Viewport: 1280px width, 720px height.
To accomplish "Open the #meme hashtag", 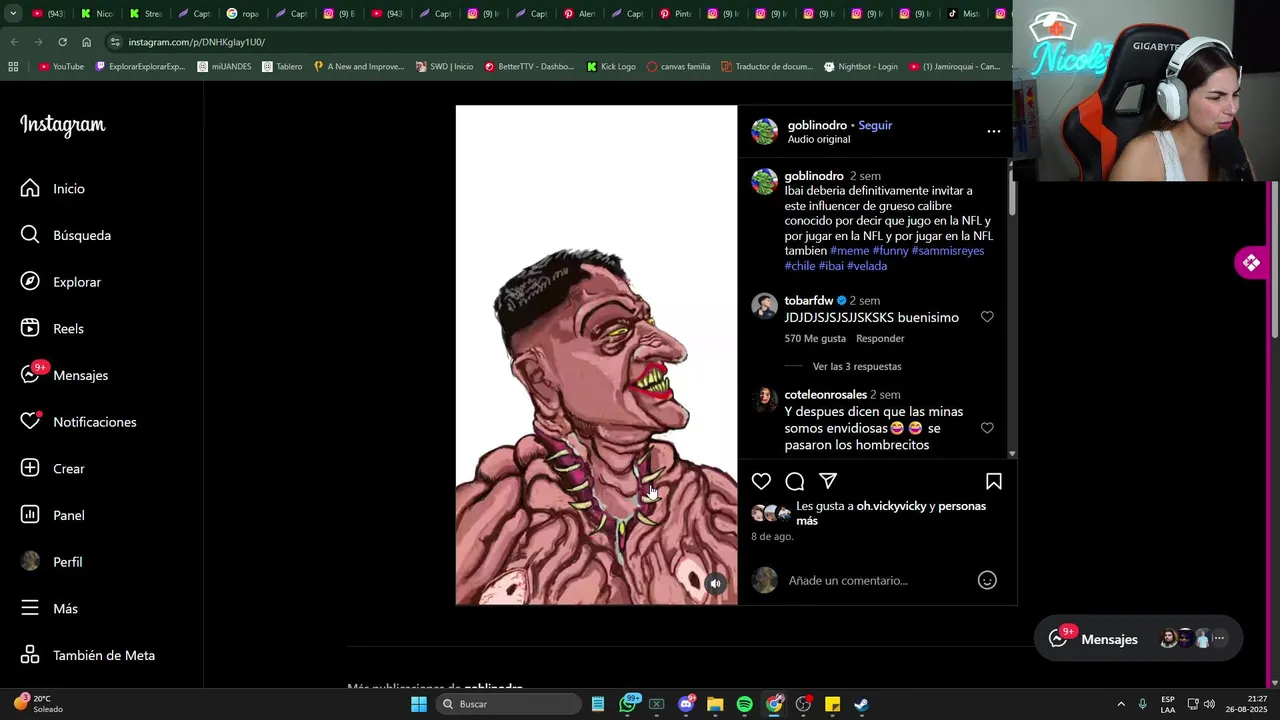I will point(849,251).
